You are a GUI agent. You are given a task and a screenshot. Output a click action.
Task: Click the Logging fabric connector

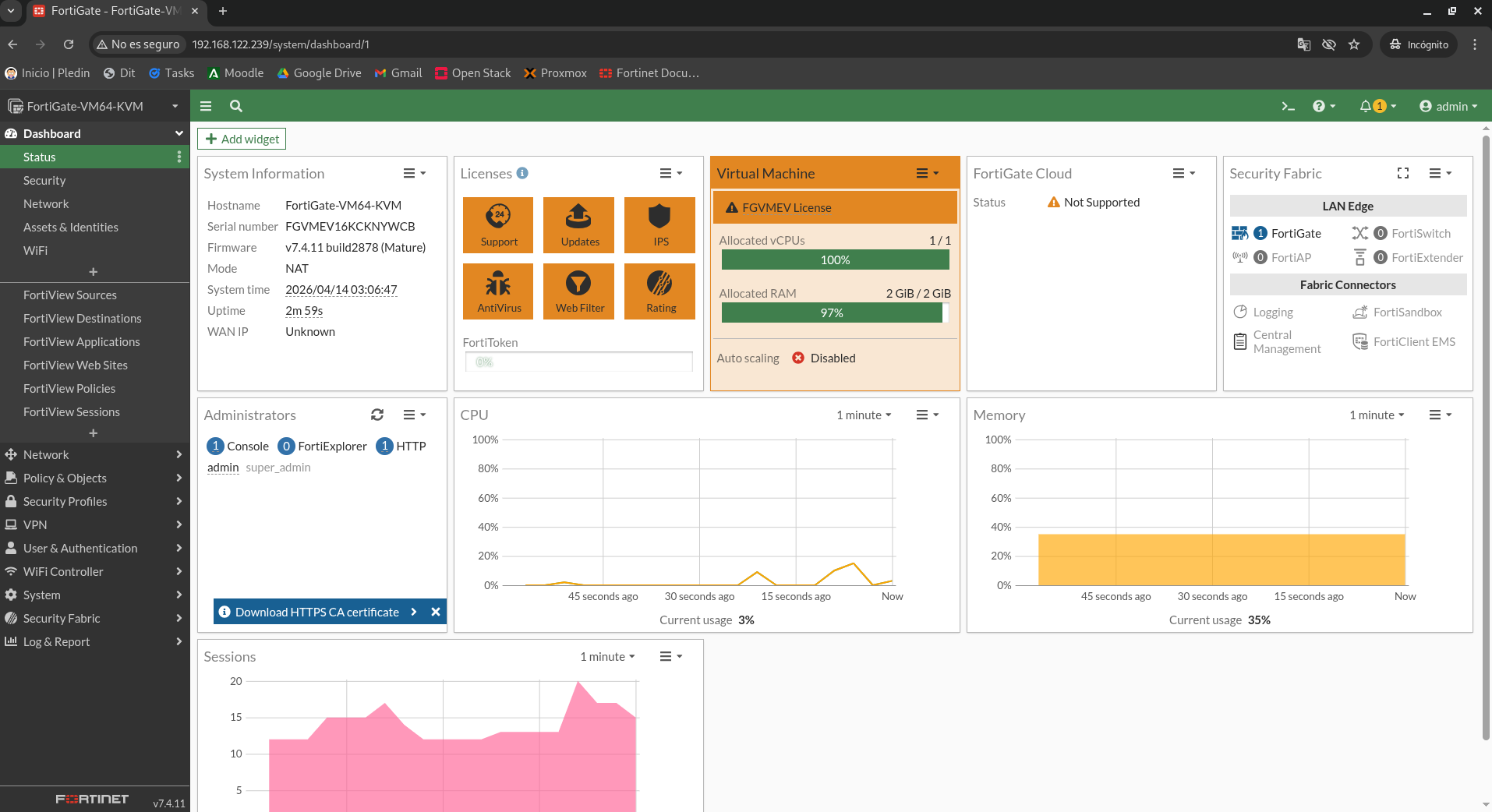tap(1264, 312)
